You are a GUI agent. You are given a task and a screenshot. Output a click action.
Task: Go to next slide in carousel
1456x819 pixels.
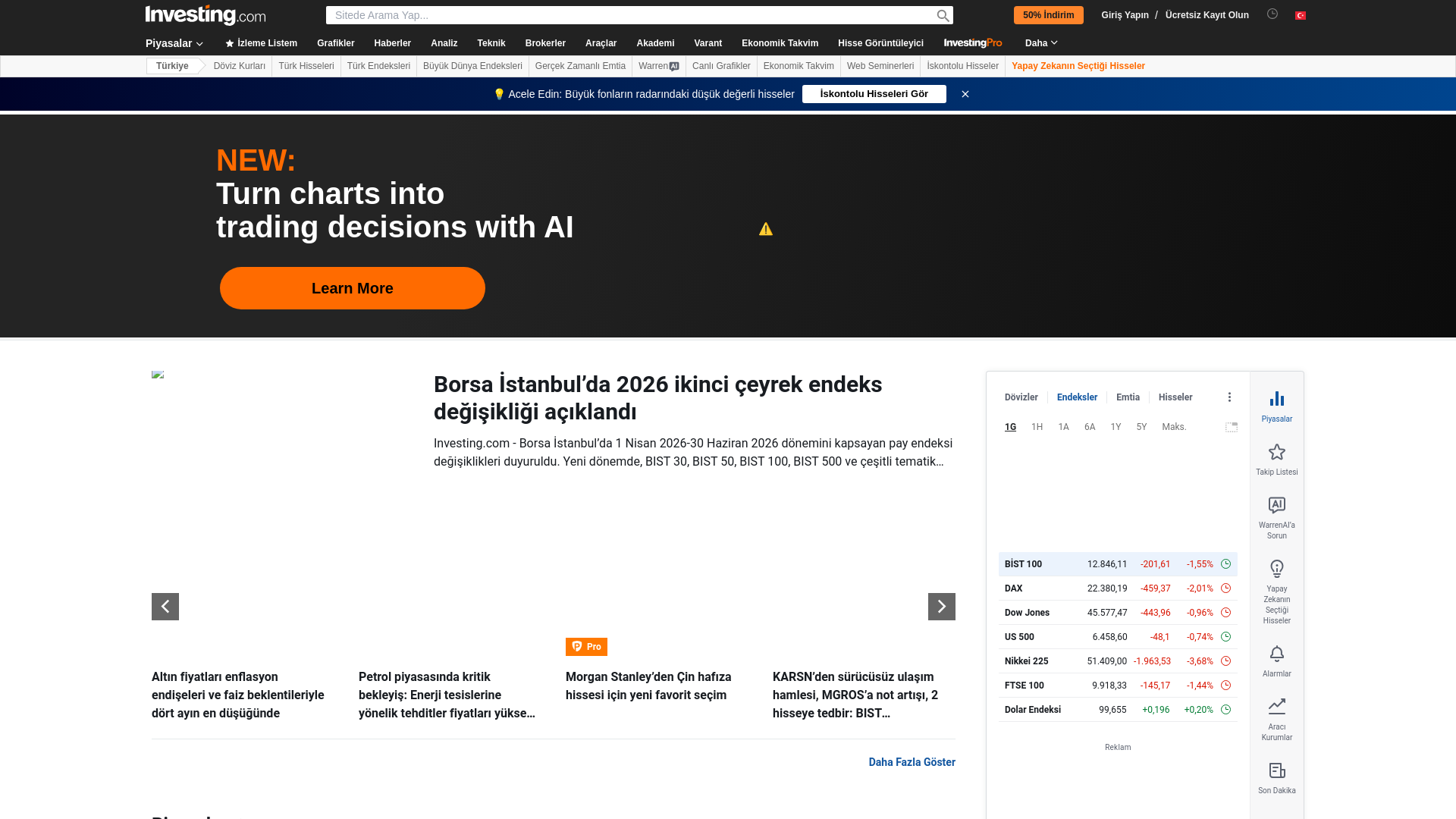[x=942, y=607]
